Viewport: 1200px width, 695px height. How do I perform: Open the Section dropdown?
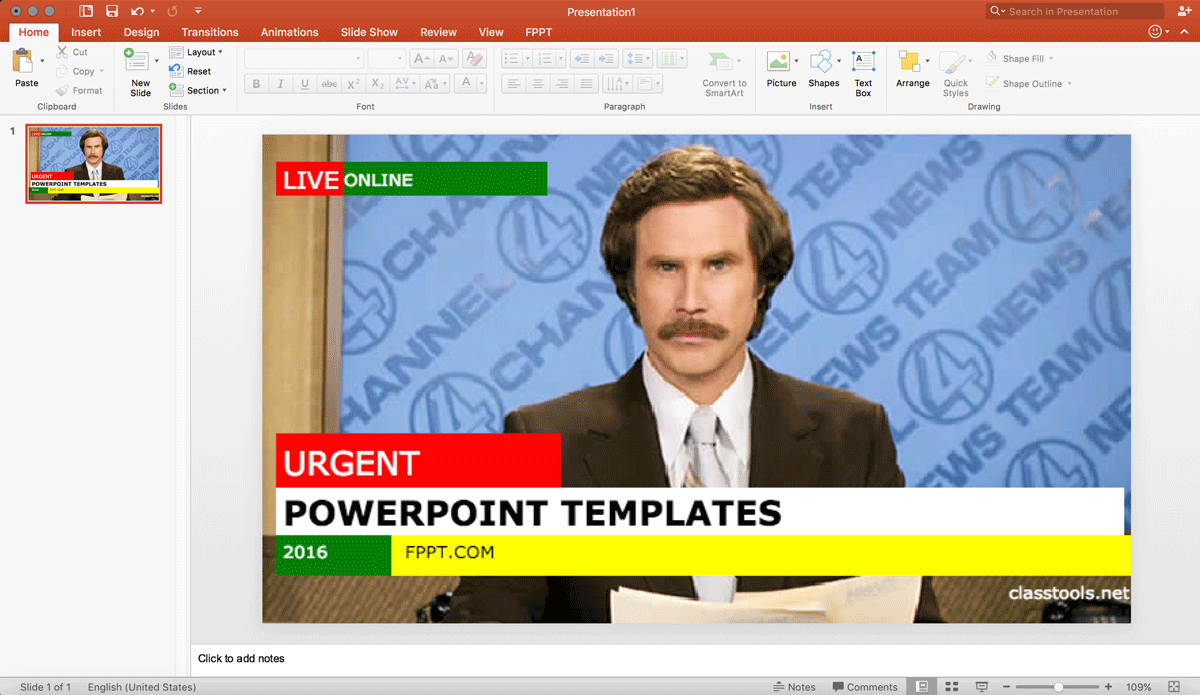pos(198,90)
